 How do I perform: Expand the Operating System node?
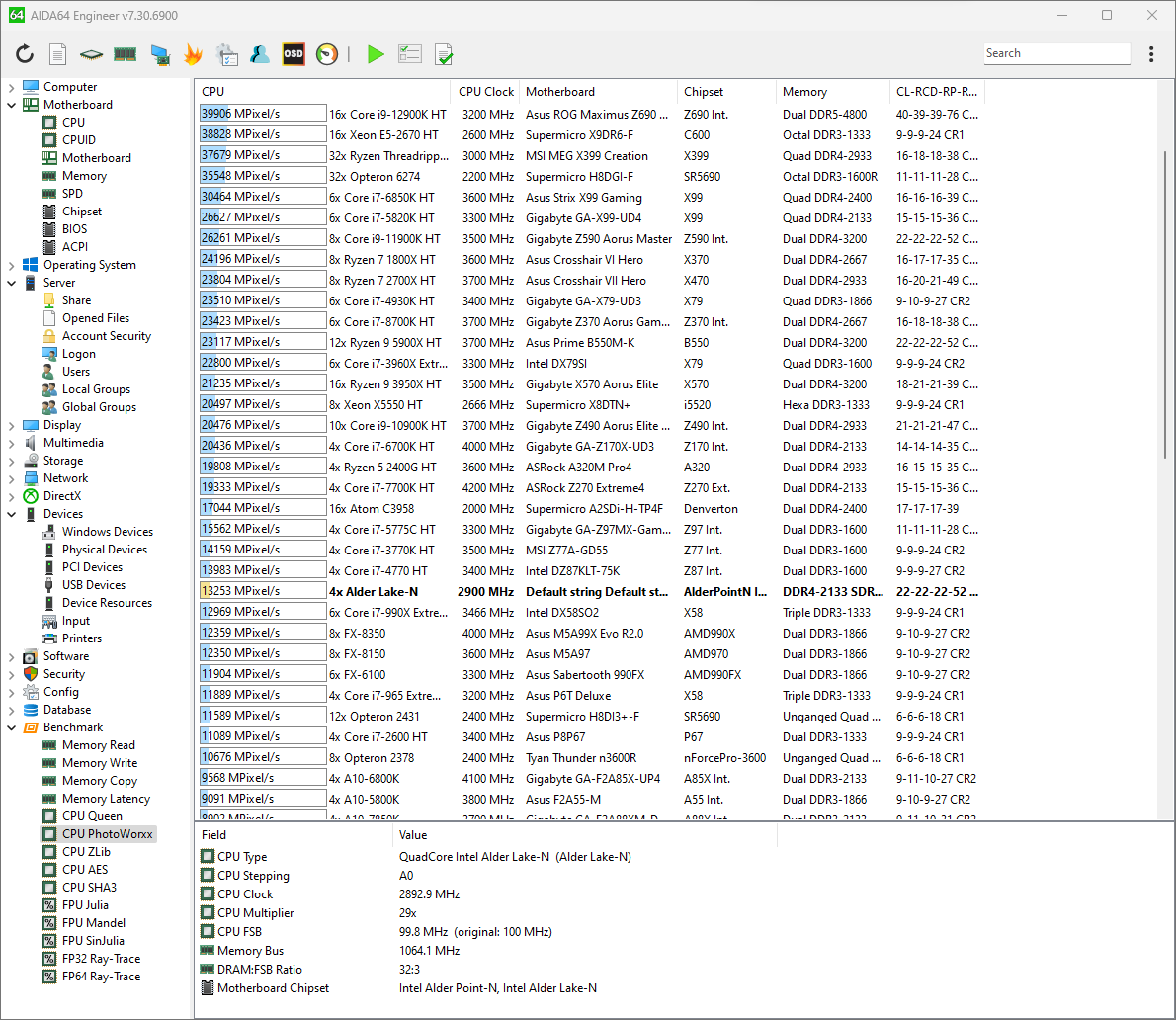(11, 265)
